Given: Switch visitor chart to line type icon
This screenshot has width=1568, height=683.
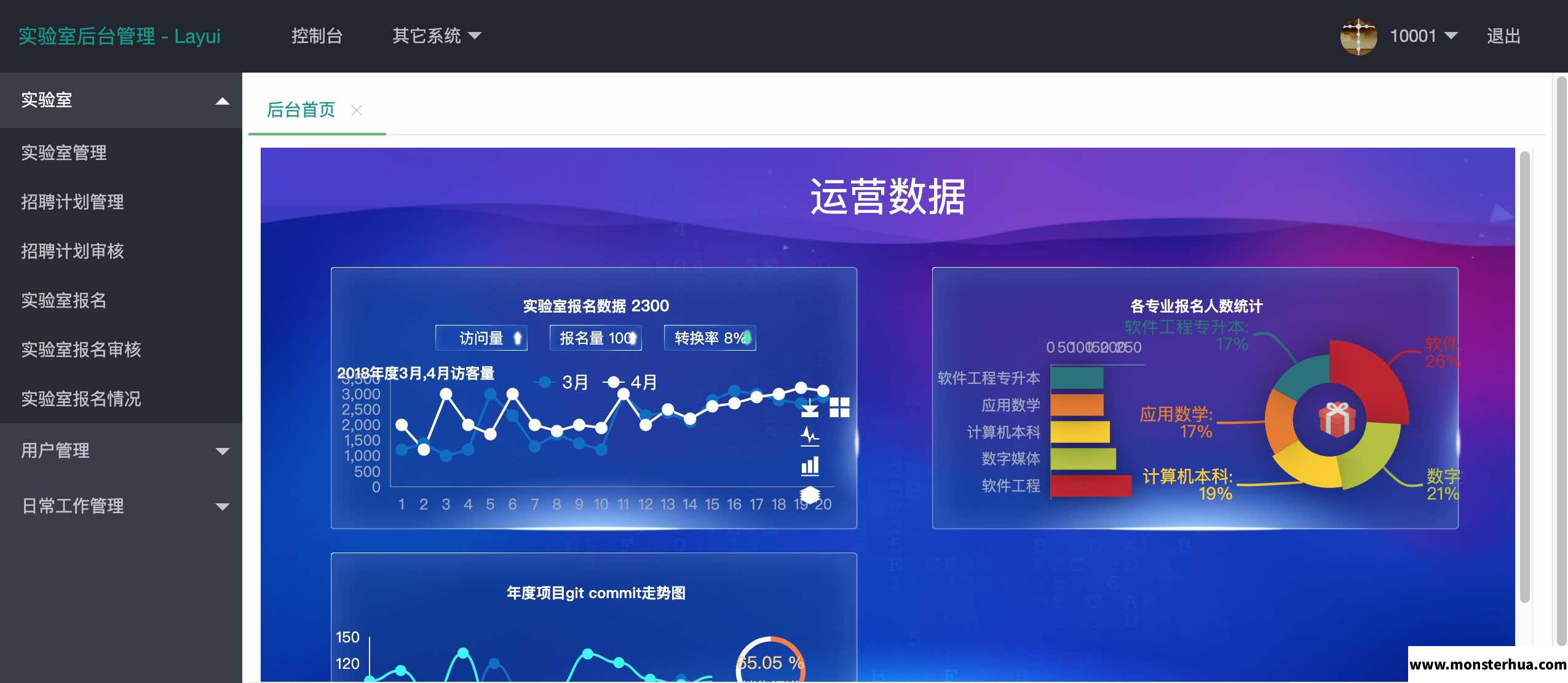Looking at the screenshot, I should point(810,436).
